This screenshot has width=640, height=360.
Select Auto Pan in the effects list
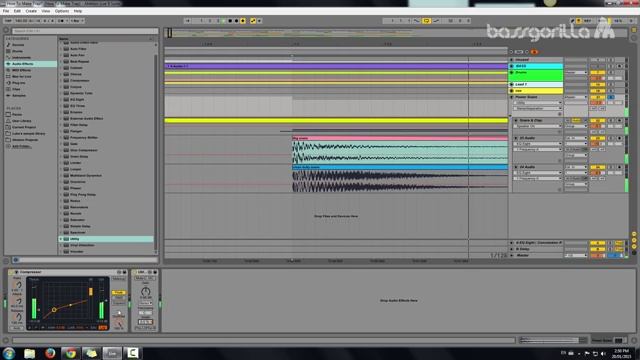(x=77, y=55)
